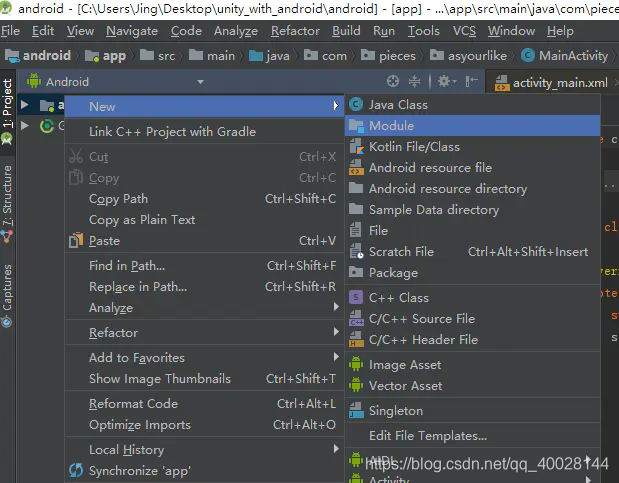
Task: Click Link C++ Project with Gradle
Action: pyautogui.click(x=204, y=132)
